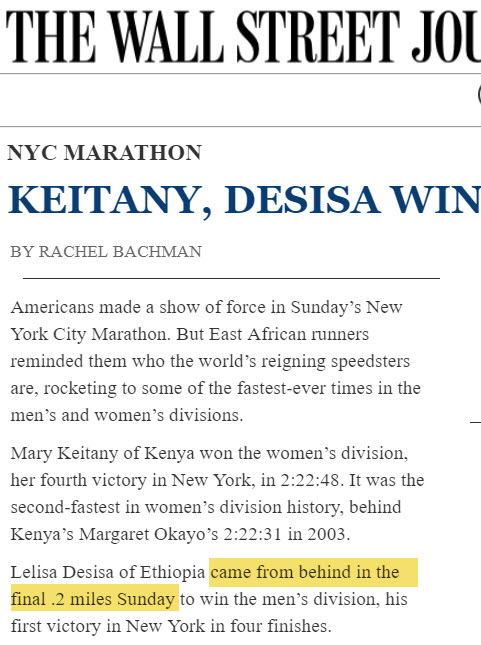Viewport: 481px width, 645px height.
Task: Click the blue KEITANY, DESISA WIN headline
Action: [x=244, y=200]
